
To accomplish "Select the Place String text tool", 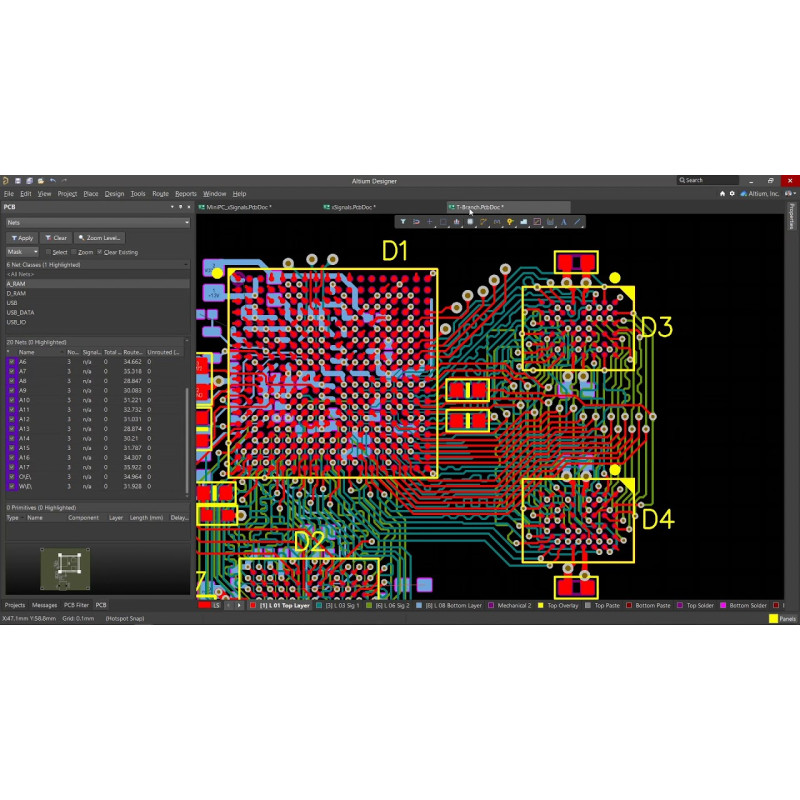I will 564,221.
